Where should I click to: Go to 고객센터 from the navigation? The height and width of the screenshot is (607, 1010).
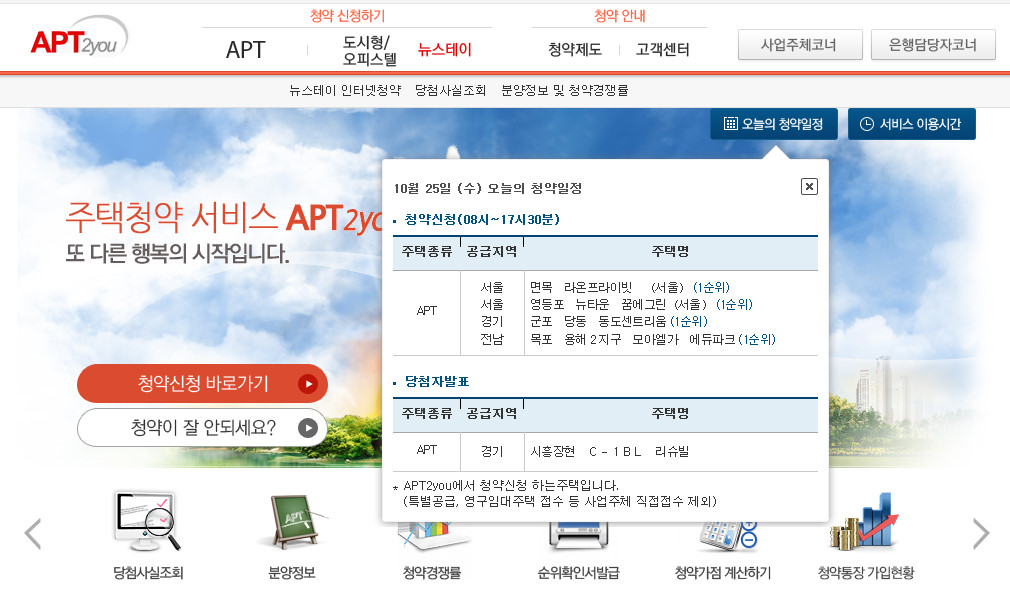667,48
